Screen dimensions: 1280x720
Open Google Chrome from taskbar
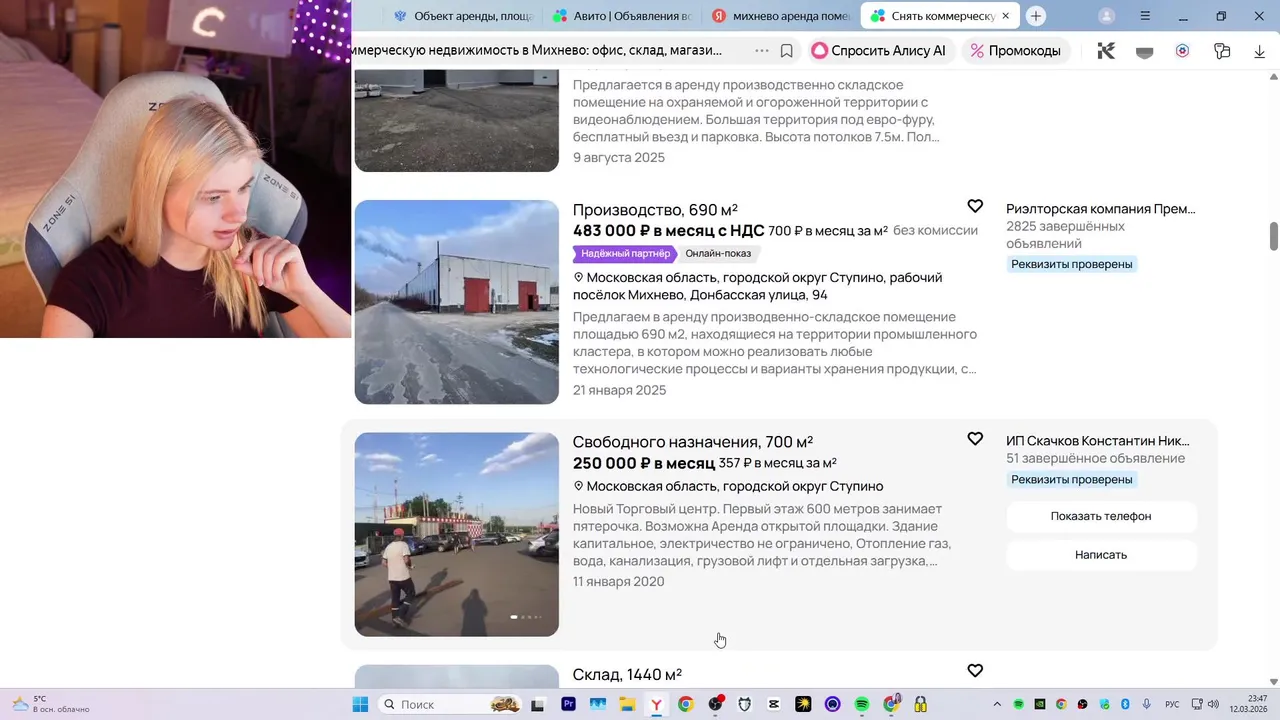pyautogui.click(x=685, y=704)
